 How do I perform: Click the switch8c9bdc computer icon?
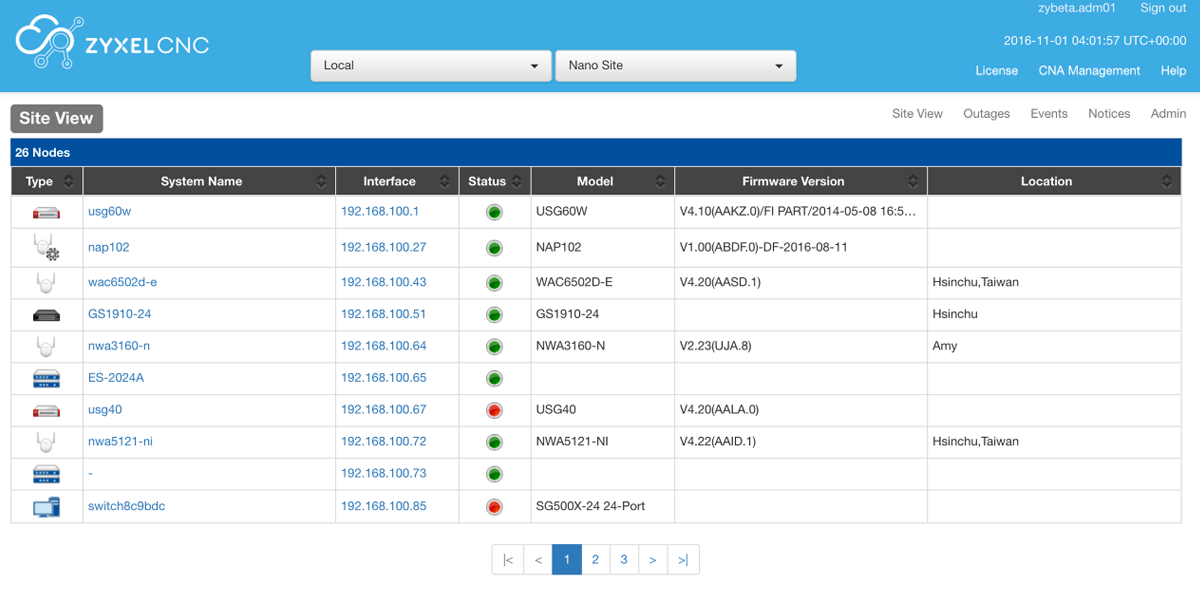click(x=46, y=506)
